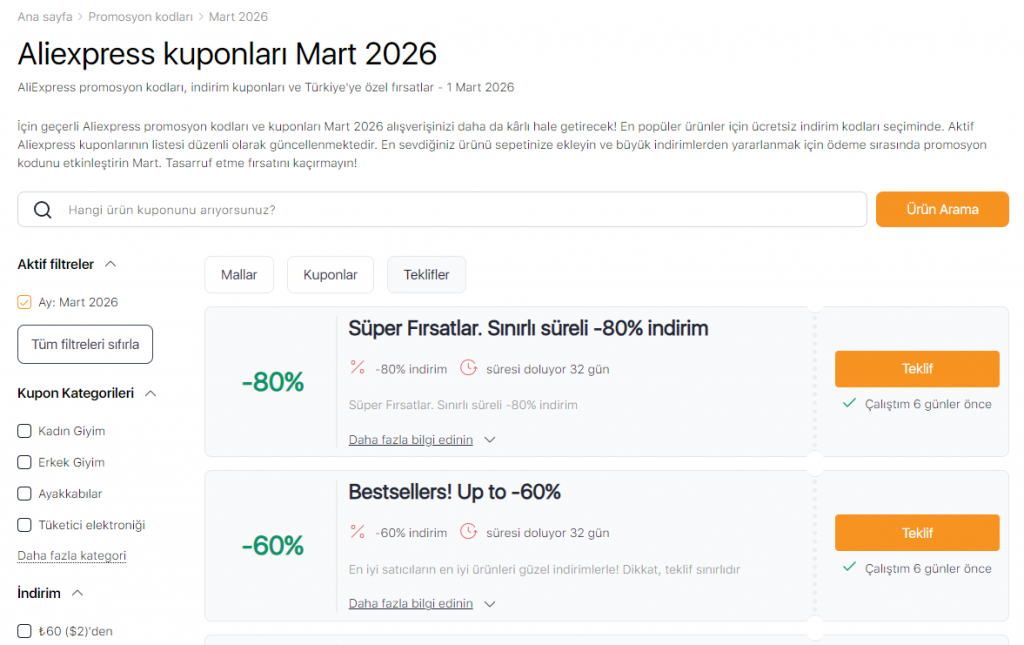This screenshot has height=645, width=1024.
Task: Check the 'Tüketici elektroniği' category
Action: click(22, 524)
